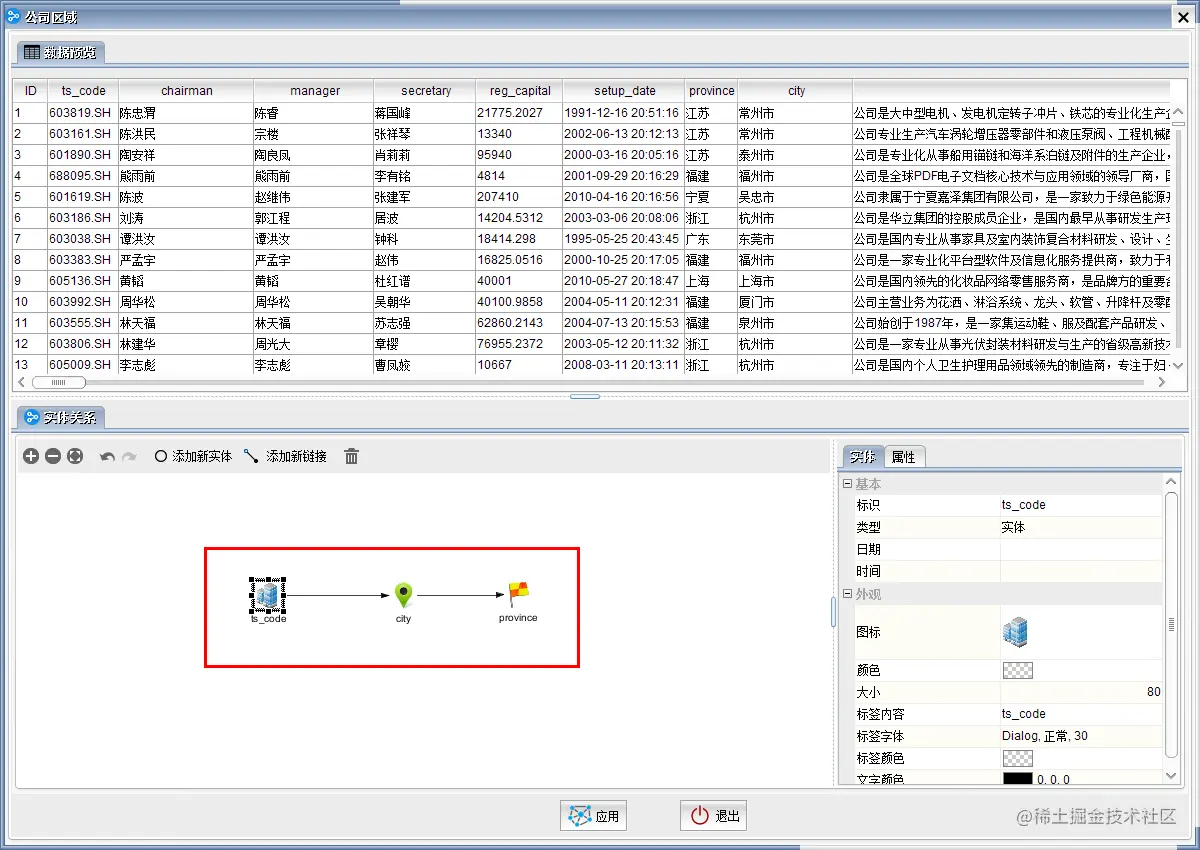
Task: Select reg_capital cell 10667
Action: click(x=520, y=365)
